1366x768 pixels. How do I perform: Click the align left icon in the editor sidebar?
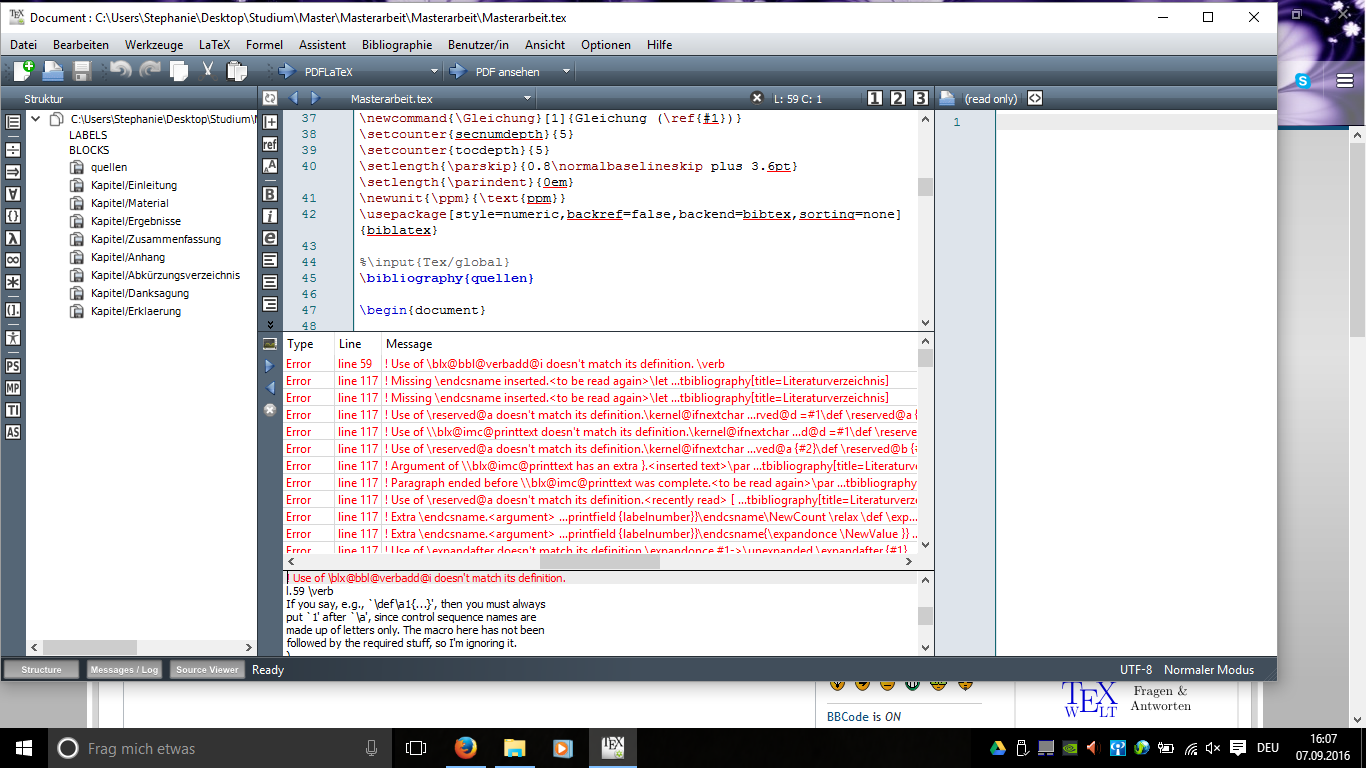[270, 260]
